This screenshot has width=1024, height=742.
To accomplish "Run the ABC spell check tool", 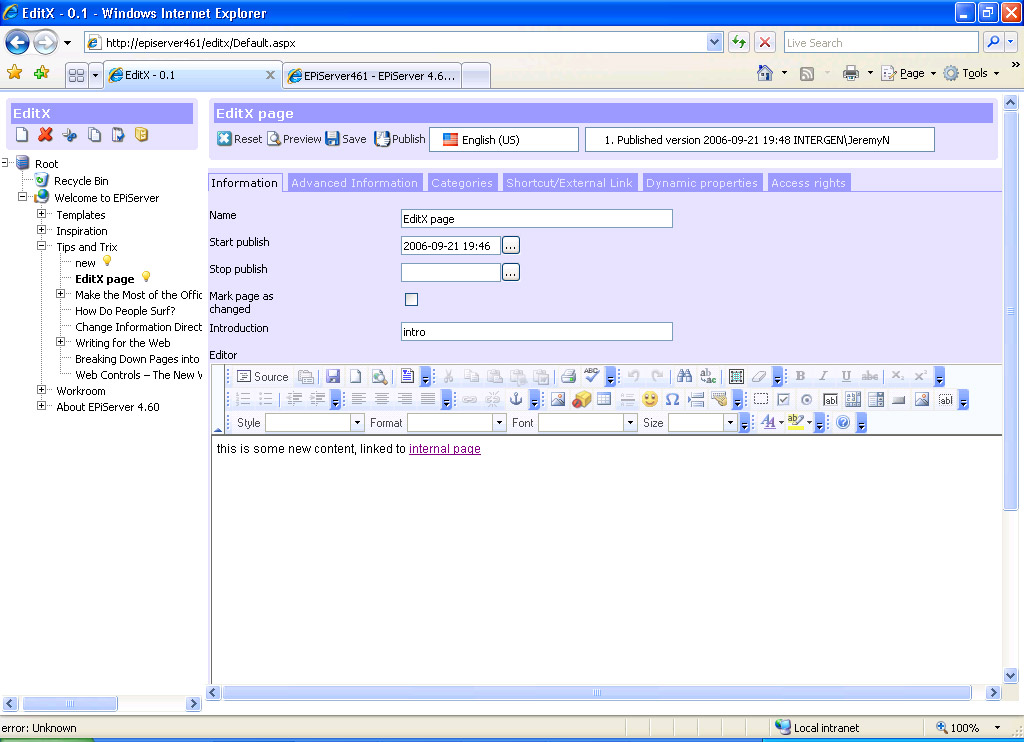I will (592, 376).
